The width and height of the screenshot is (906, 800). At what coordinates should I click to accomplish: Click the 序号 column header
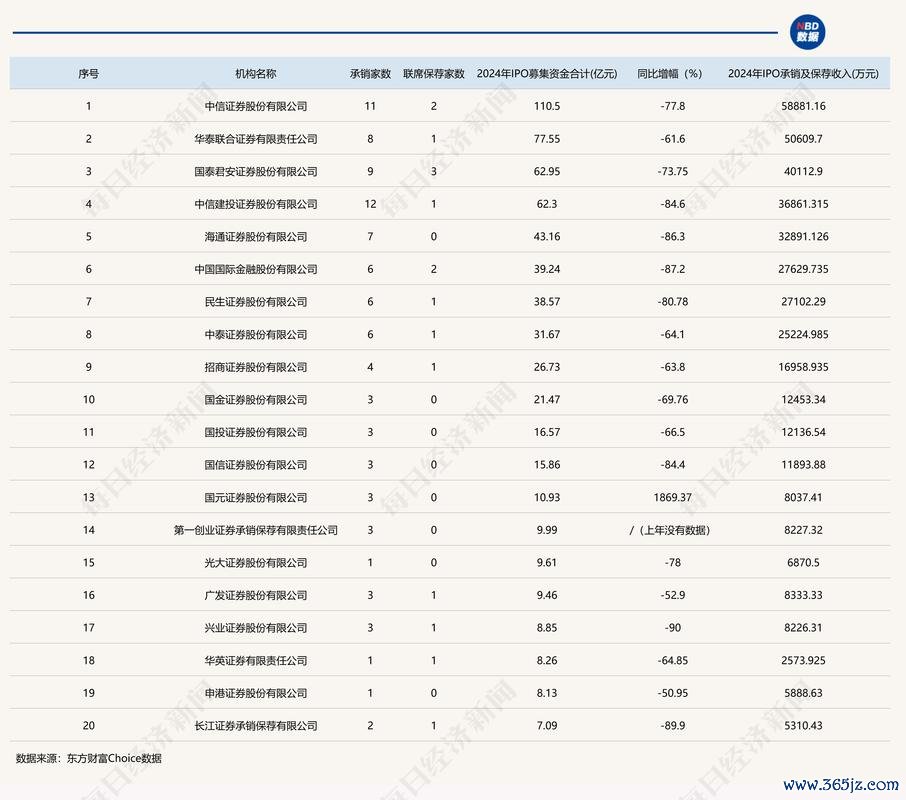click(88, 74)
